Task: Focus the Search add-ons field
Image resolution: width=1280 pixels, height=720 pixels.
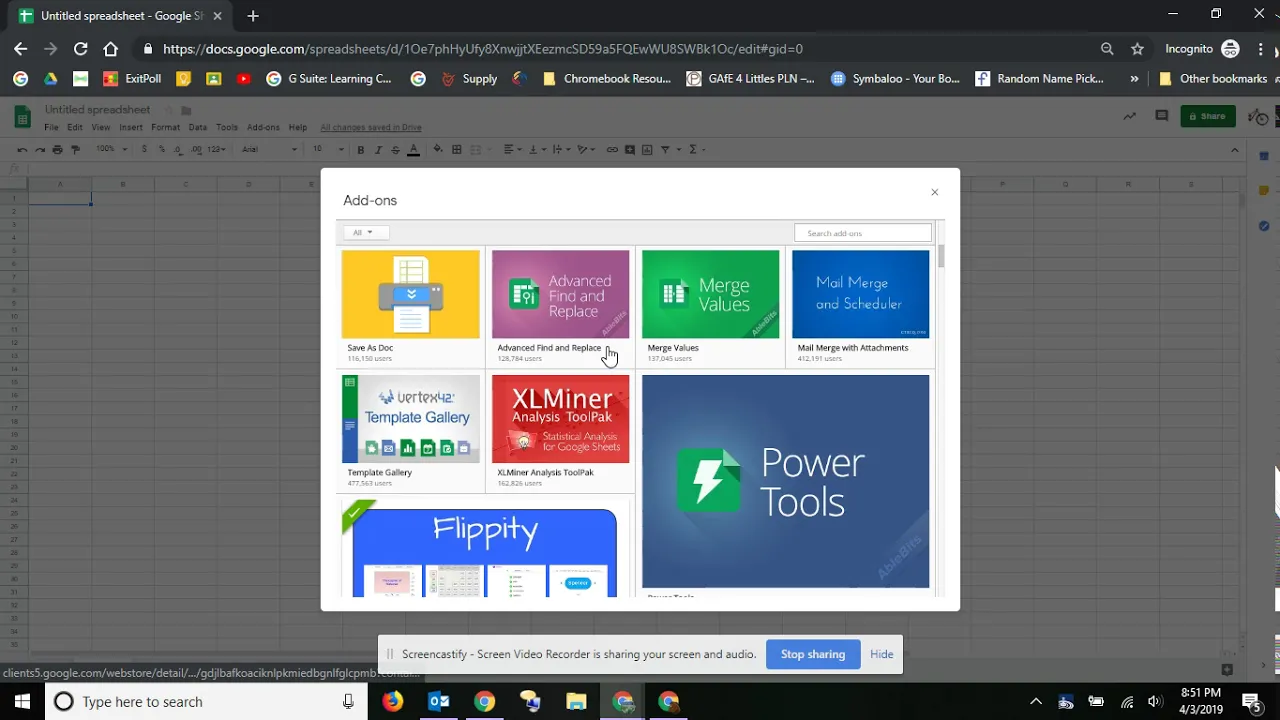Action: click(862, 233)
